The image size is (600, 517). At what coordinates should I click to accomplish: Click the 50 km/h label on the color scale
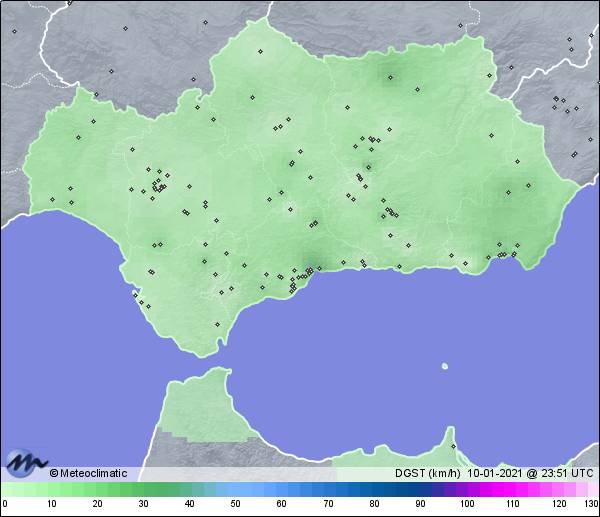(235, 503)
